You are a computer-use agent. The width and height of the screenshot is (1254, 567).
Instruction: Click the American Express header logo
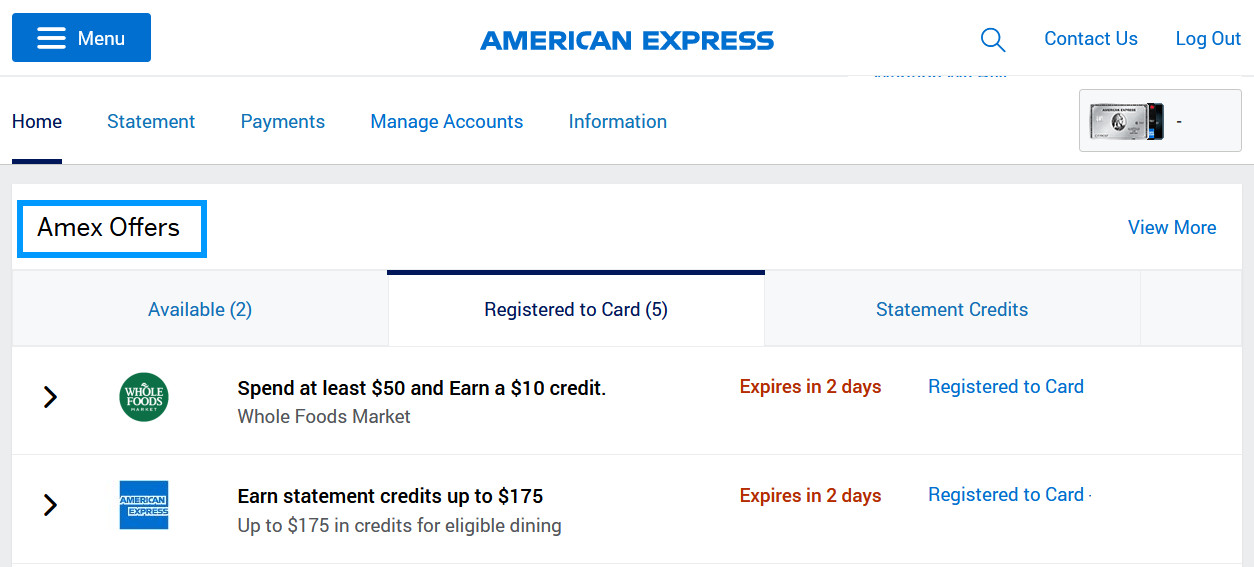627,40
